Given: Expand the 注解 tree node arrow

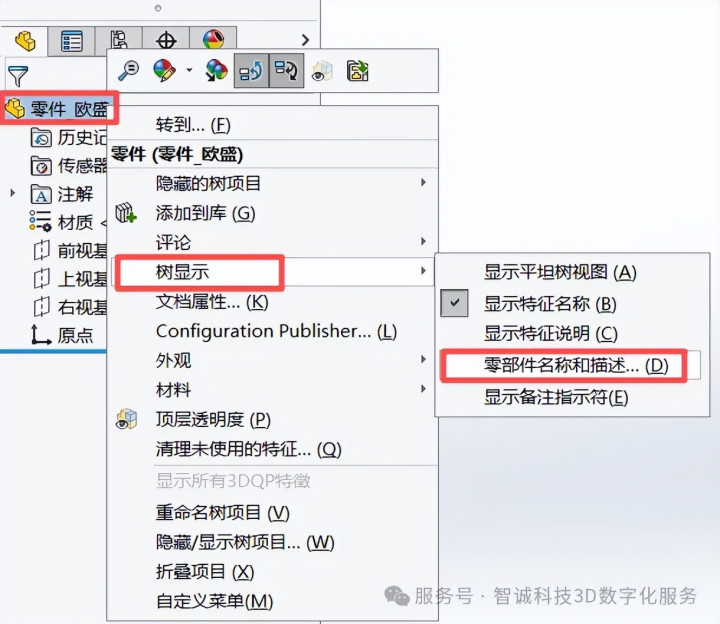Looking at the screenshot, I should (x=13, y=193).
